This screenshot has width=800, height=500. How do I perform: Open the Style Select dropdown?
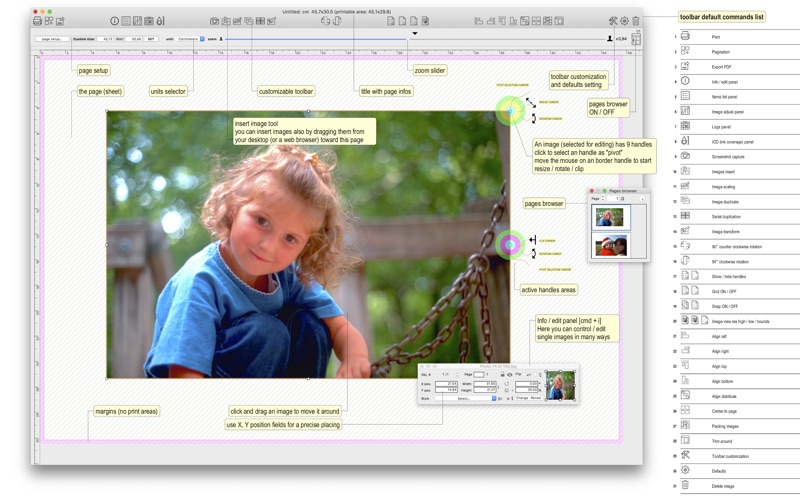coord(466,398)
